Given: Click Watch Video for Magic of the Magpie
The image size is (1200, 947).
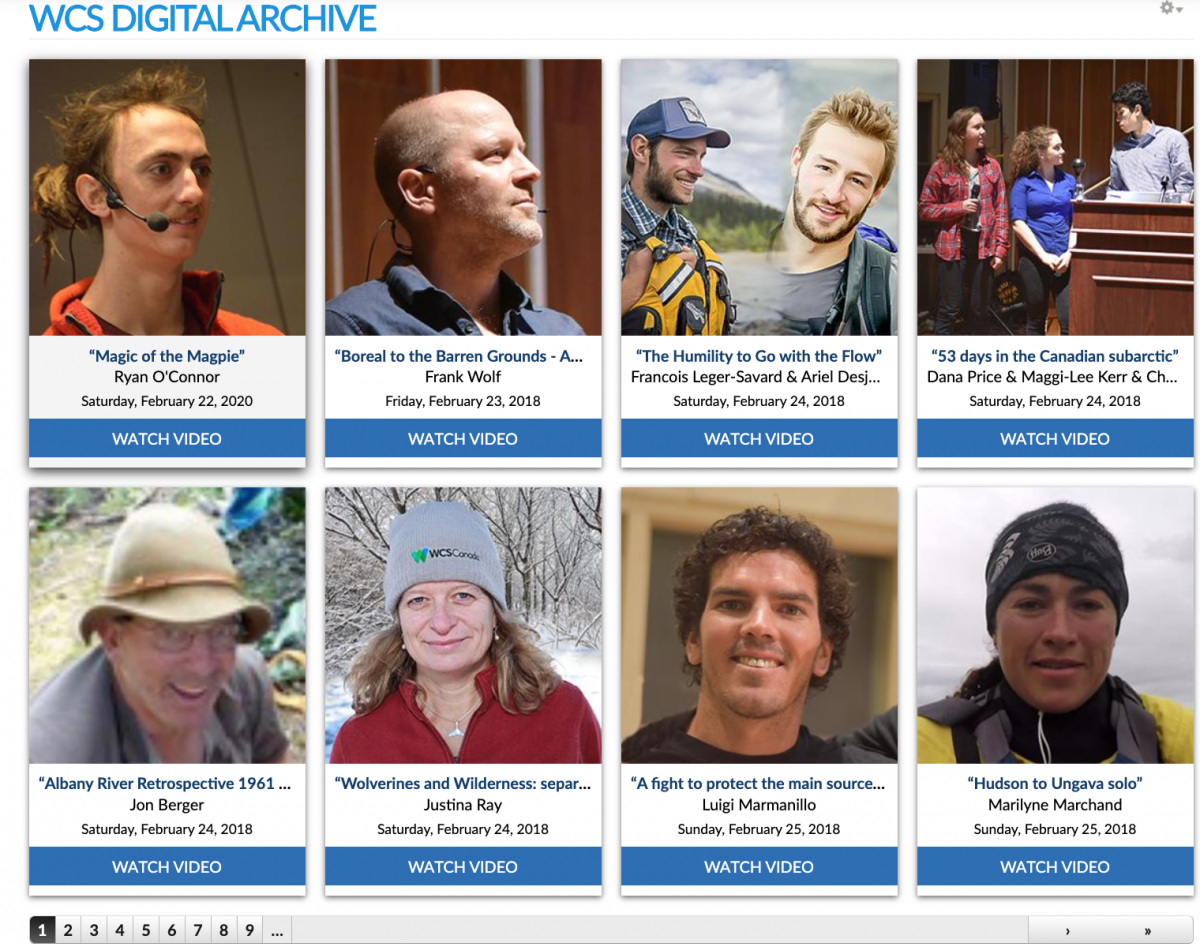Looking at the screenshot, I should point(167,438).
